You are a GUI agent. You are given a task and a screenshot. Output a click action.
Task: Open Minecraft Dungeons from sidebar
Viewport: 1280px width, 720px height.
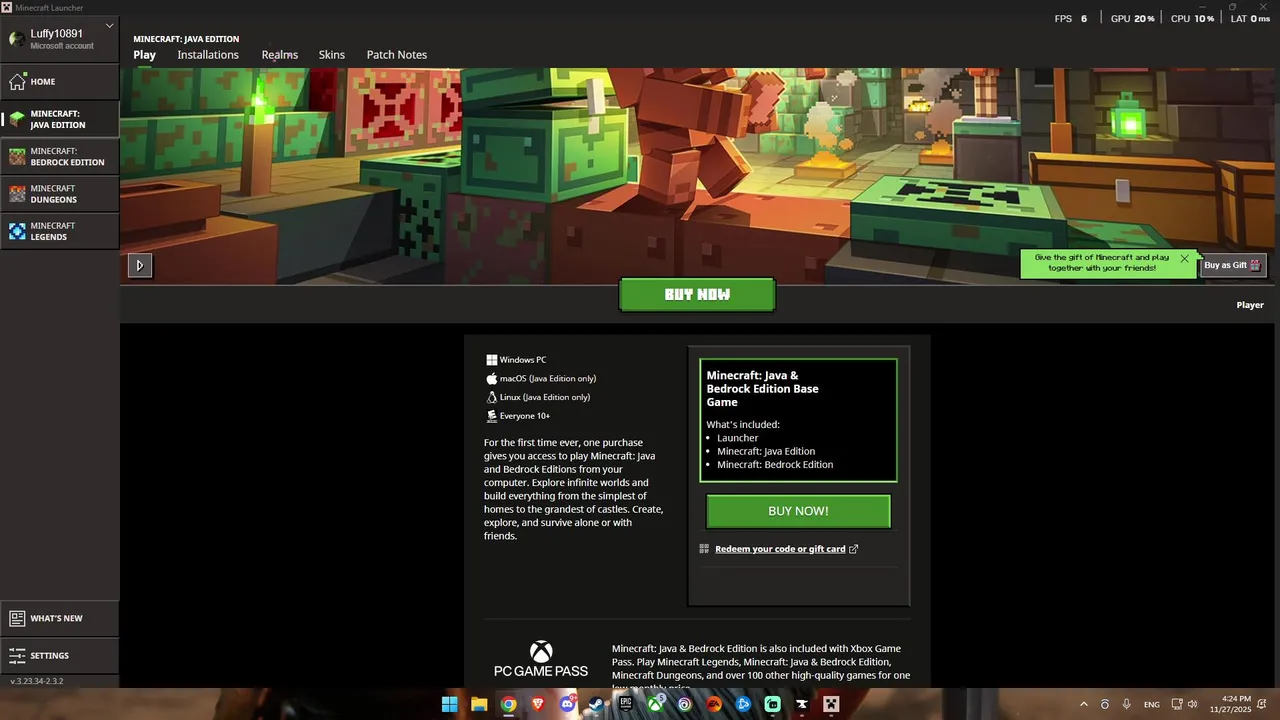(59, 194)
